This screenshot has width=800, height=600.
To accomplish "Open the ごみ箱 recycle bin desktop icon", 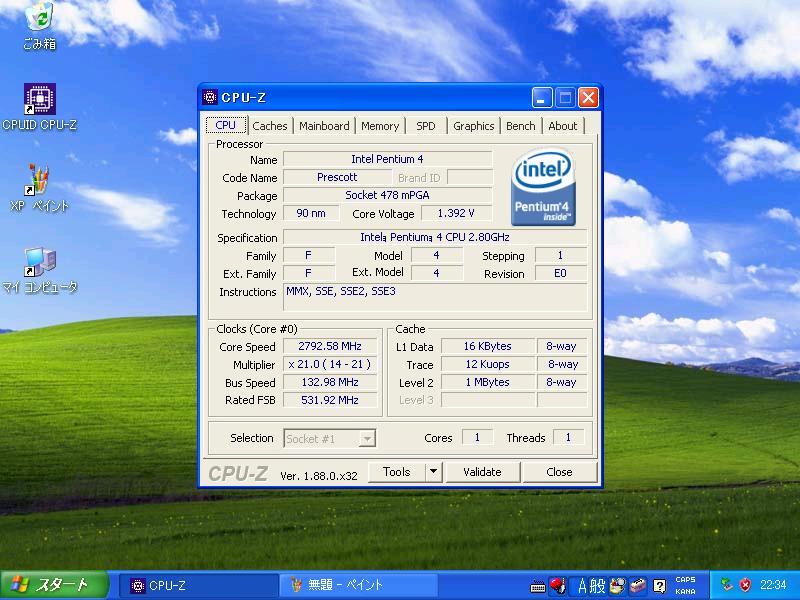I will coord(39,18).
